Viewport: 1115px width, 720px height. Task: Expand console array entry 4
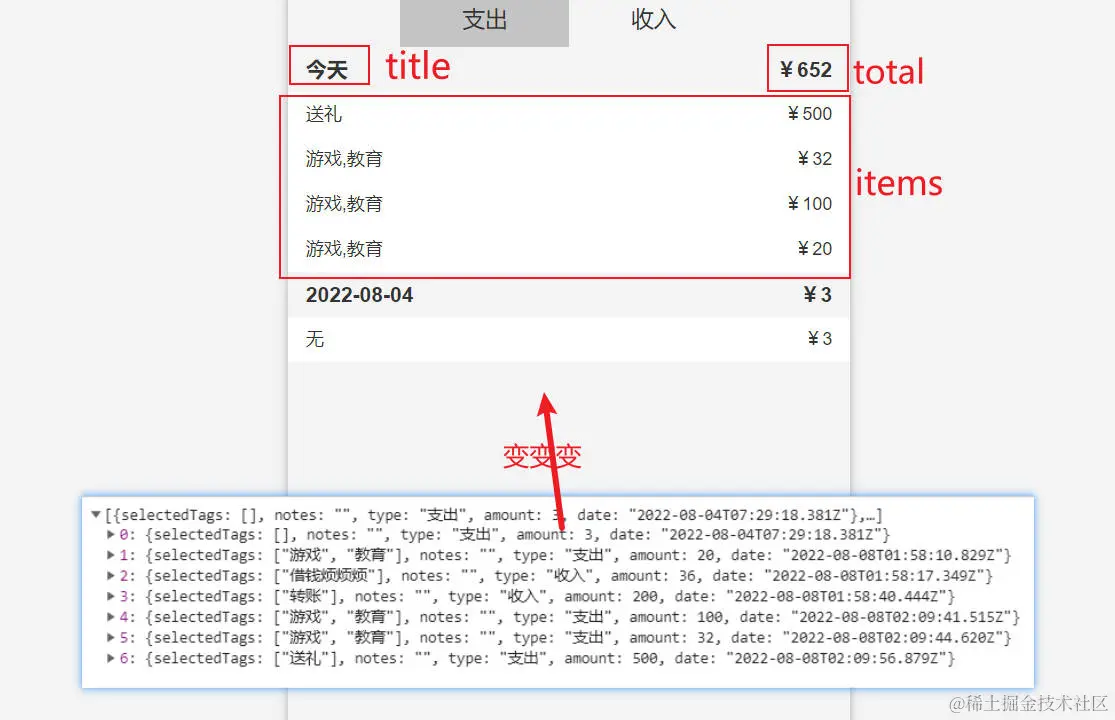111,617
